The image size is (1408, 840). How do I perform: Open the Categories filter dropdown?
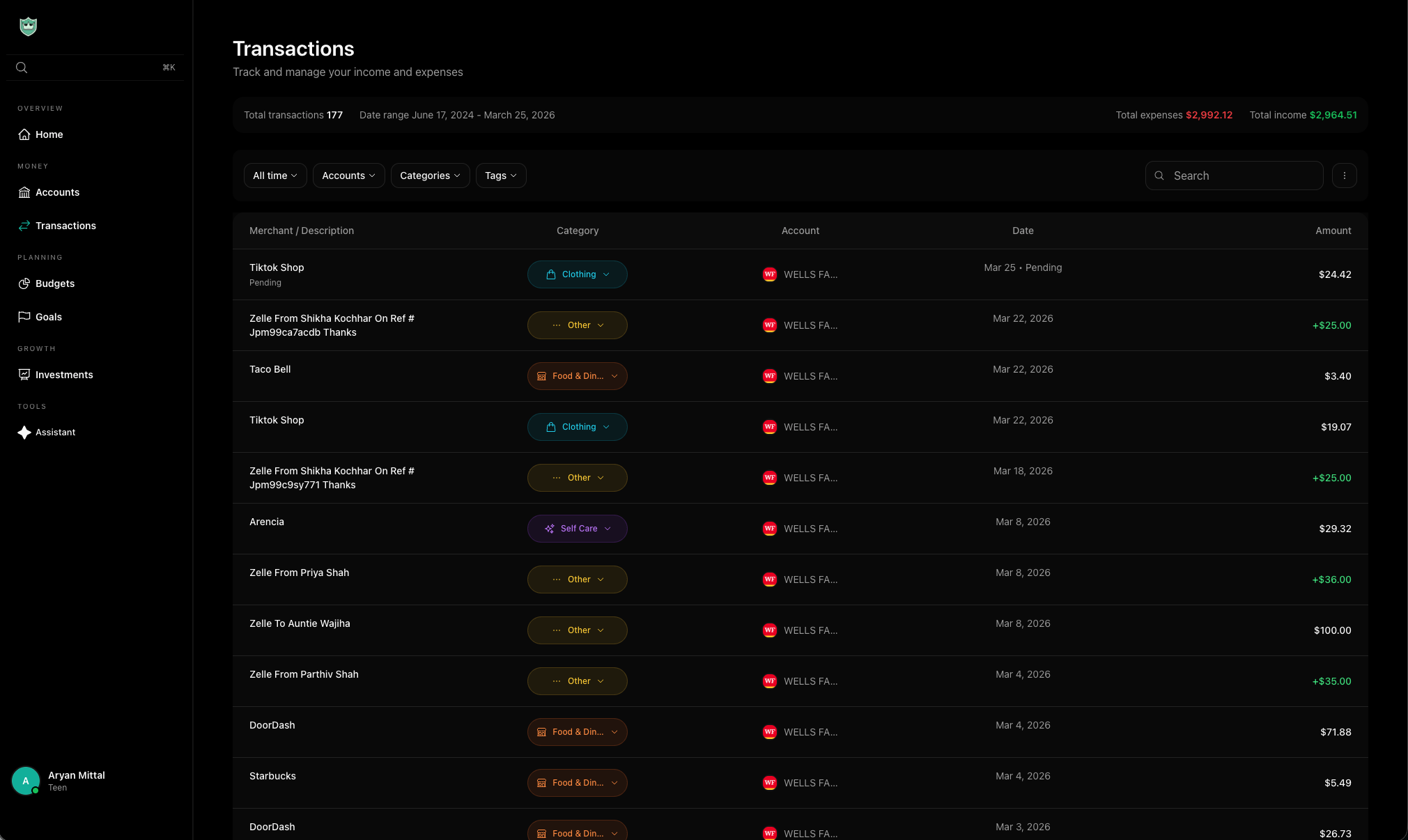pyautogui.click(x=430, y=176)
